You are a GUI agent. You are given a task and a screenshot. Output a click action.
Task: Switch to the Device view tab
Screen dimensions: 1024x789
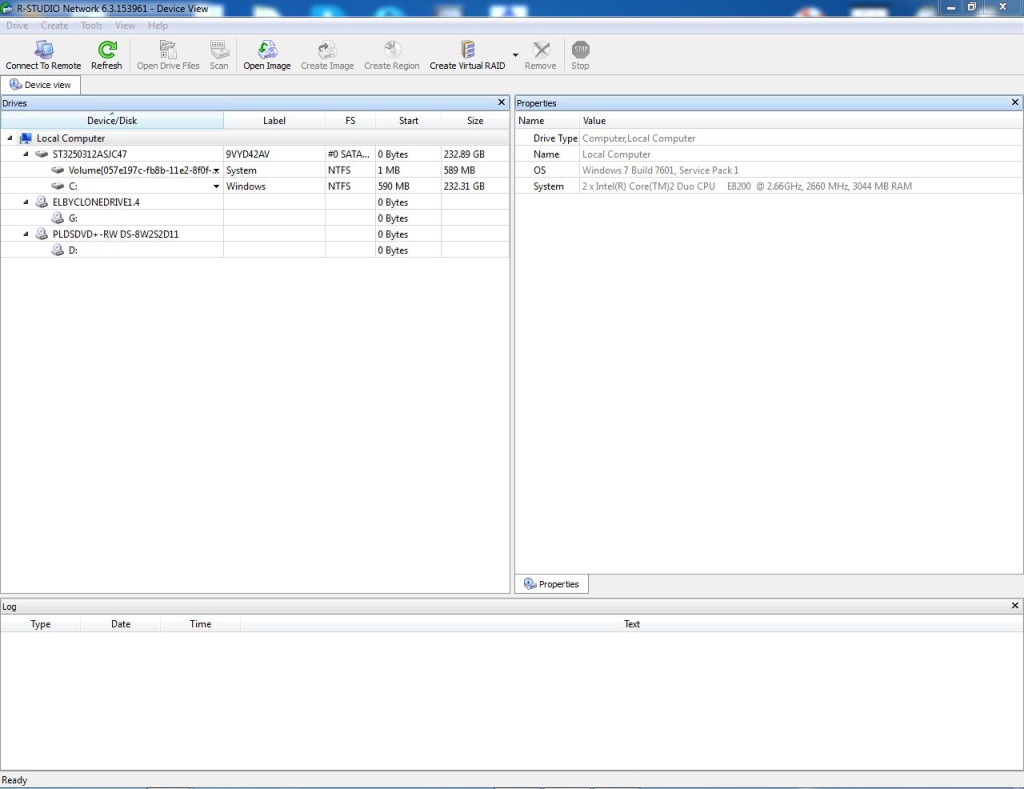[40, 85]
